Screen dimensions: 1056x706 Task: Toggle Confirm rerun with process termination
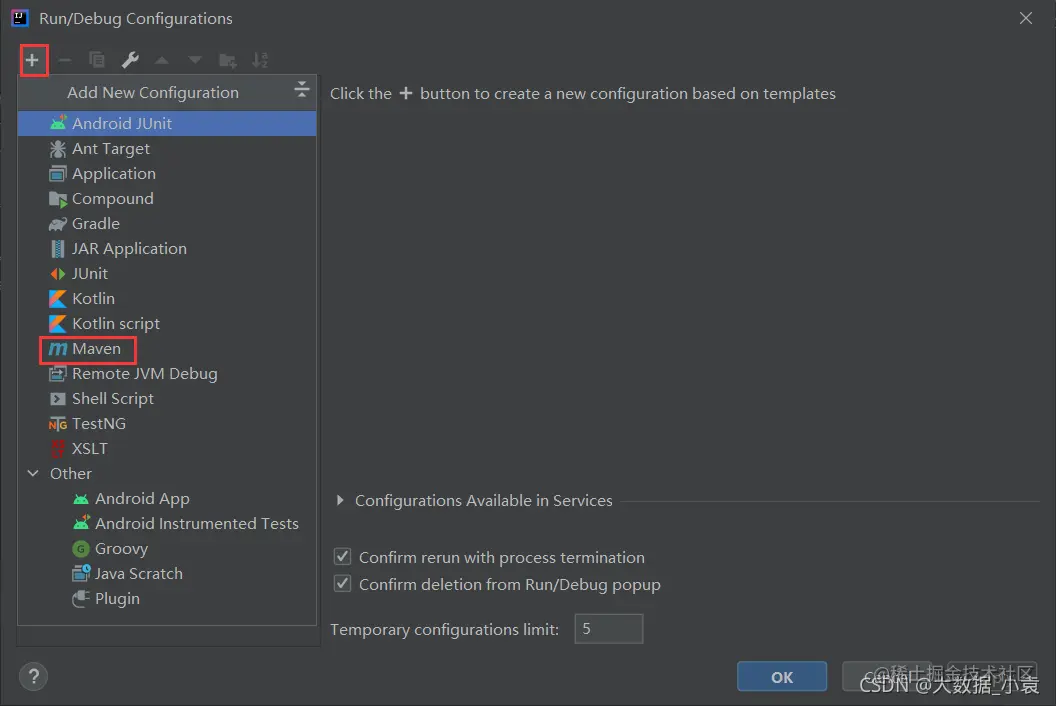[x=343, y=557]
